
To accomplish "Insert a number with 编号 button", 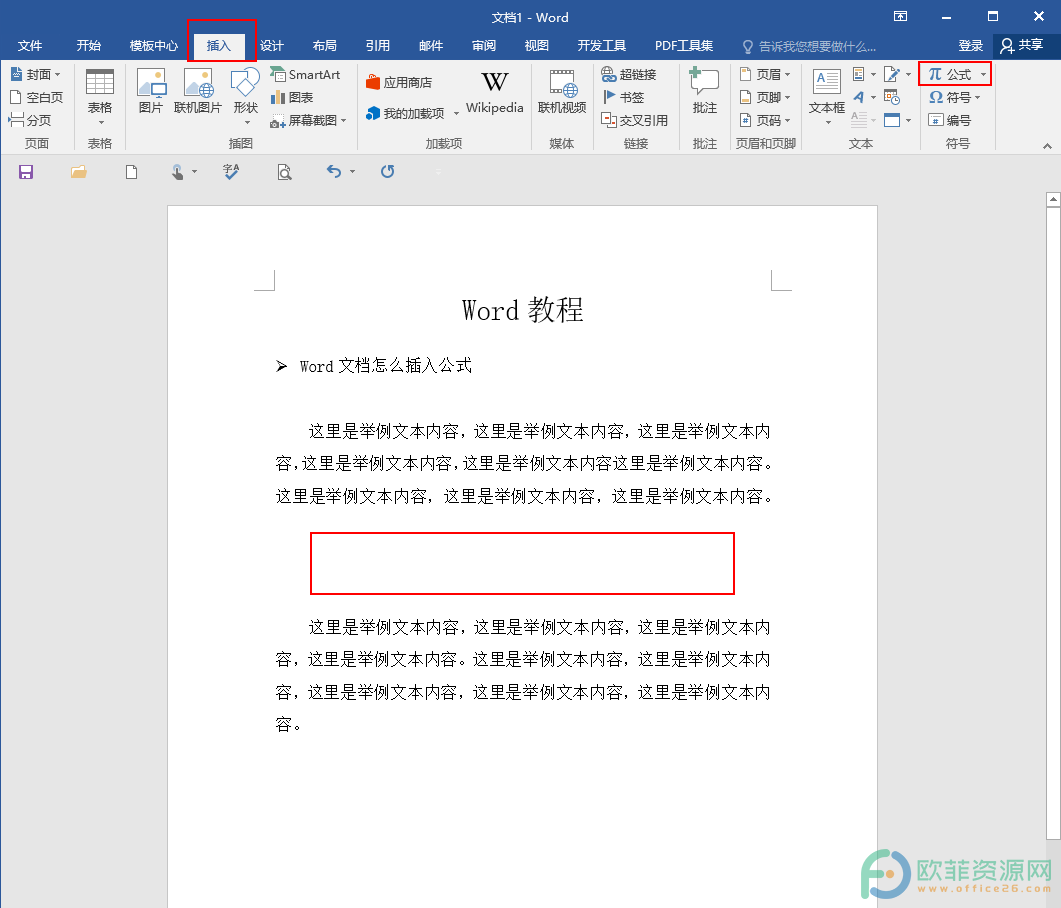I will (949, 120).
